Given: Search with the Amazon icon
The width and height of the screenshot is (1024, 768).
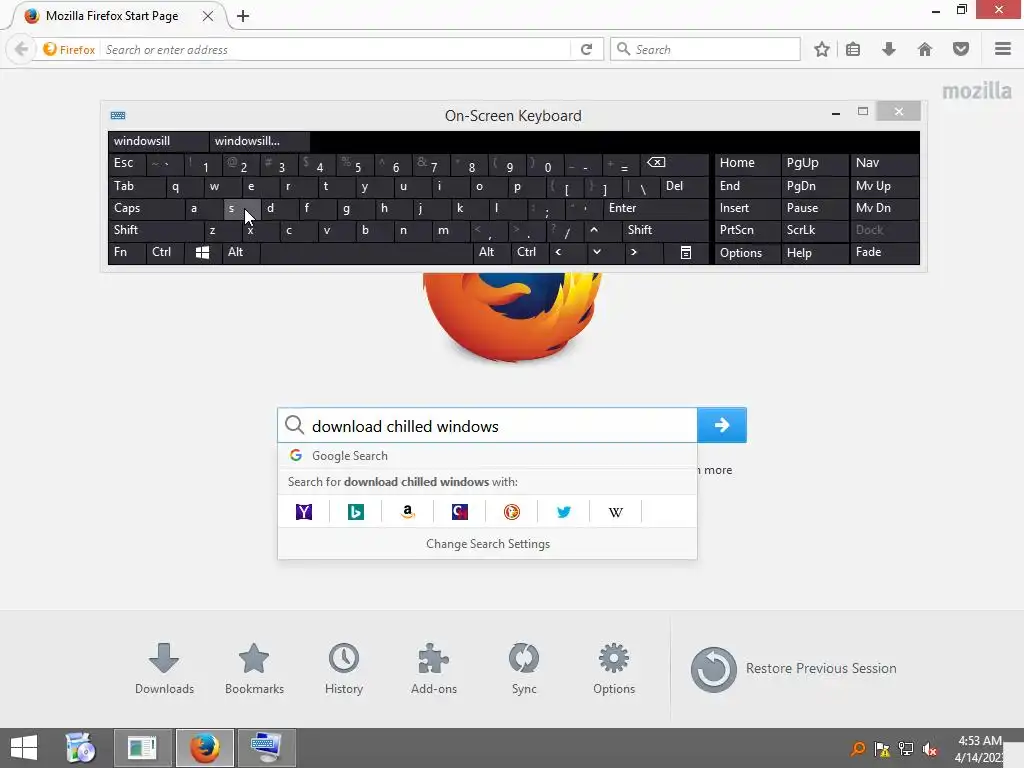Looking at the screenshot, I should pyautogui.click(x=408, y=512).
